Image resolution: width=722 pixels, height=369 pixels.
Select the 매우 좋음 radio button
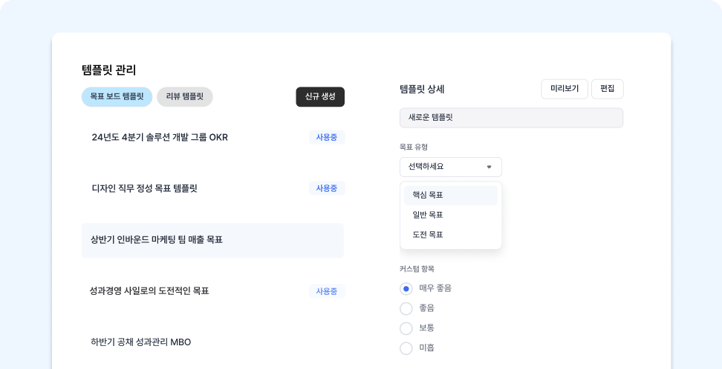click(406, 289)
